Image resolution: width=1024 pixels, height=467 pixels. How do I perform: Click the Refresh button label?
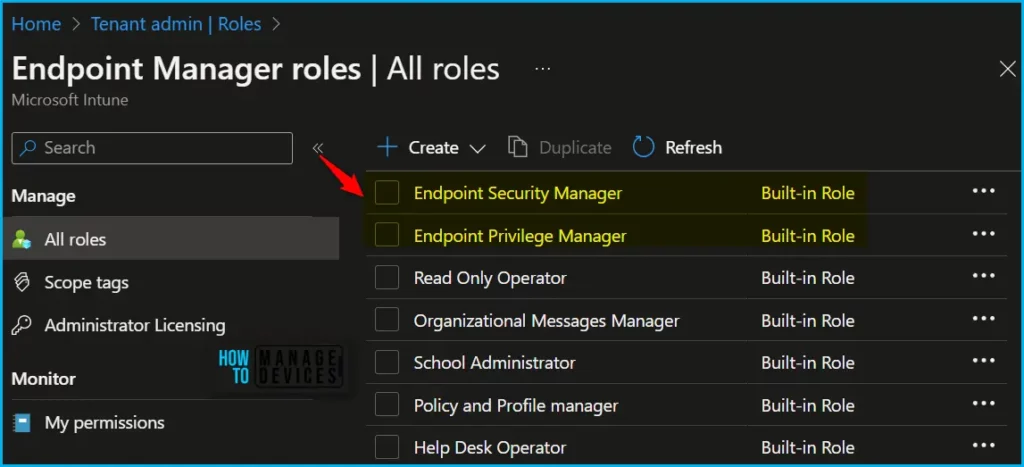coord(694,148)
